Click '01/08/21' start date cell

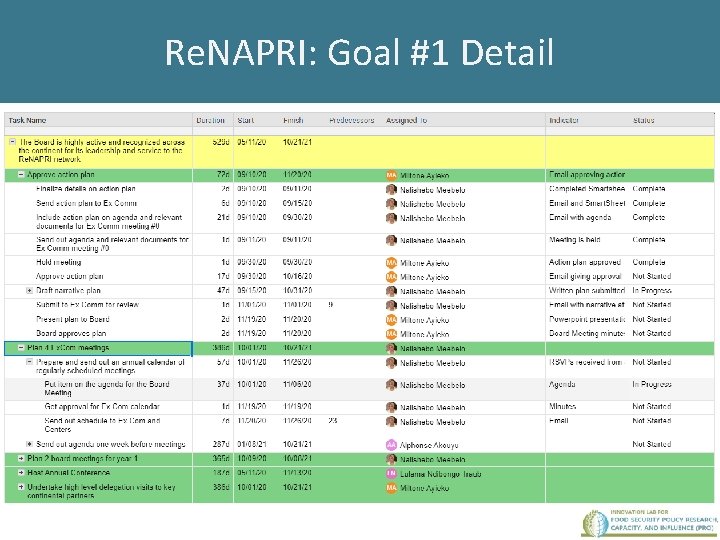click(252, 444)
